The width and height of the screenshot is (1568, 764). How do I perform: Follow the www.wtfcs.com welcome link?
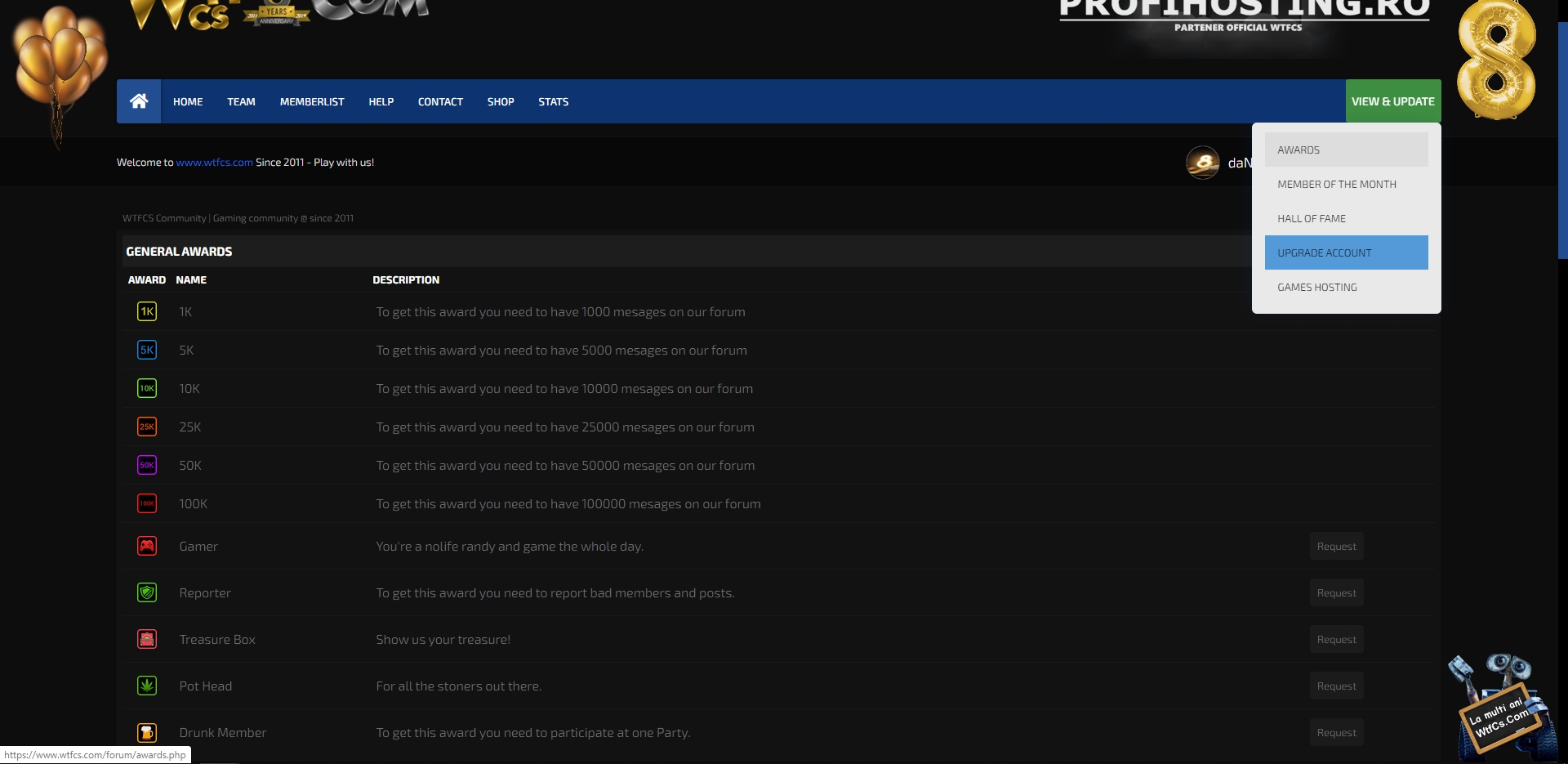point(214,162)
